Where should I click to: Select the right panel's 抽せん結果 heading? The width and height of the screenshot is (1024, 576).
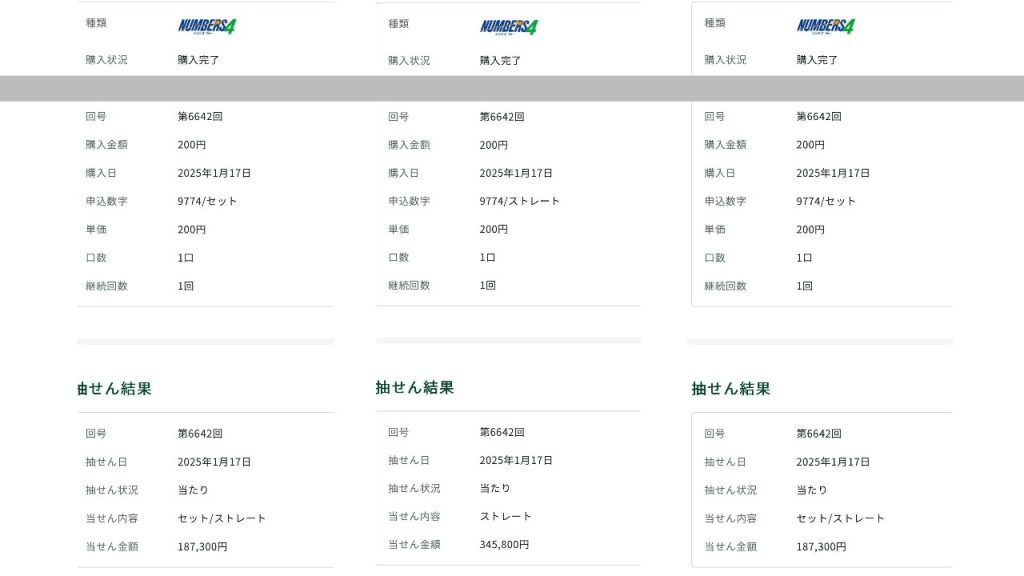pyautogui.click(x=731, y=388)
